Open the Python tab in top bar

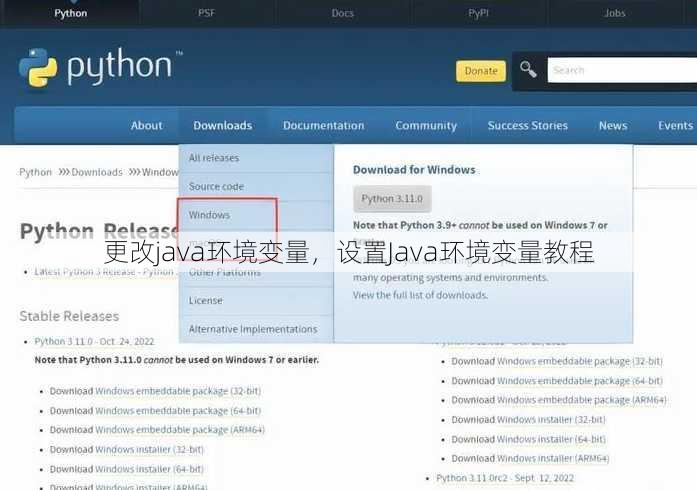(x=71, y=13)
